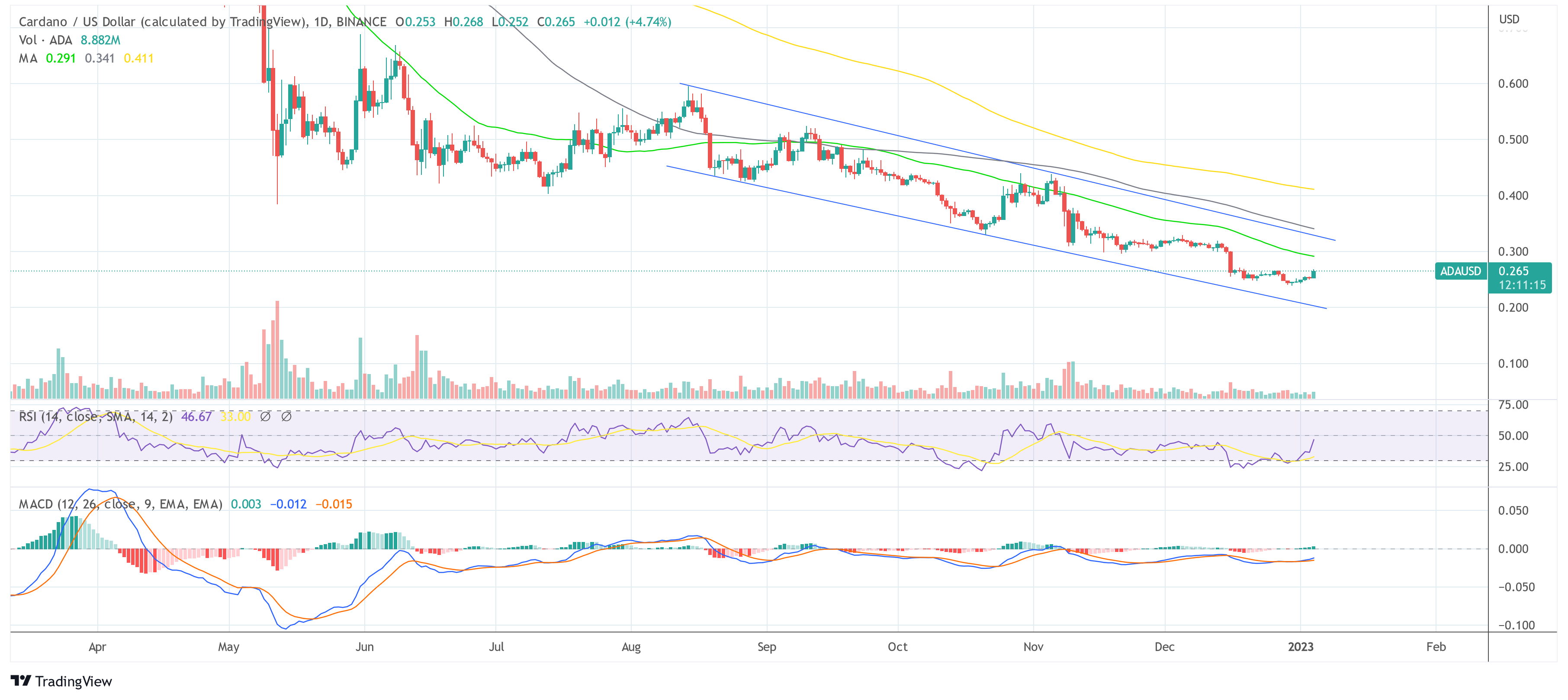Click the green MA value 0.291

[61, 58]
